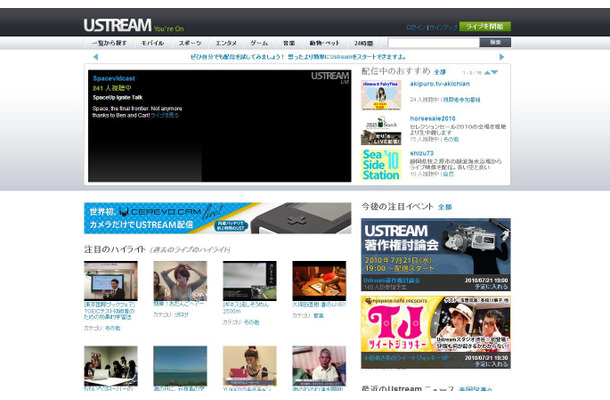Viewport: 610px width, 400px height.
Task: Click 予定に入れる under the ツイートジョッキー event
Action: [491, 364]
